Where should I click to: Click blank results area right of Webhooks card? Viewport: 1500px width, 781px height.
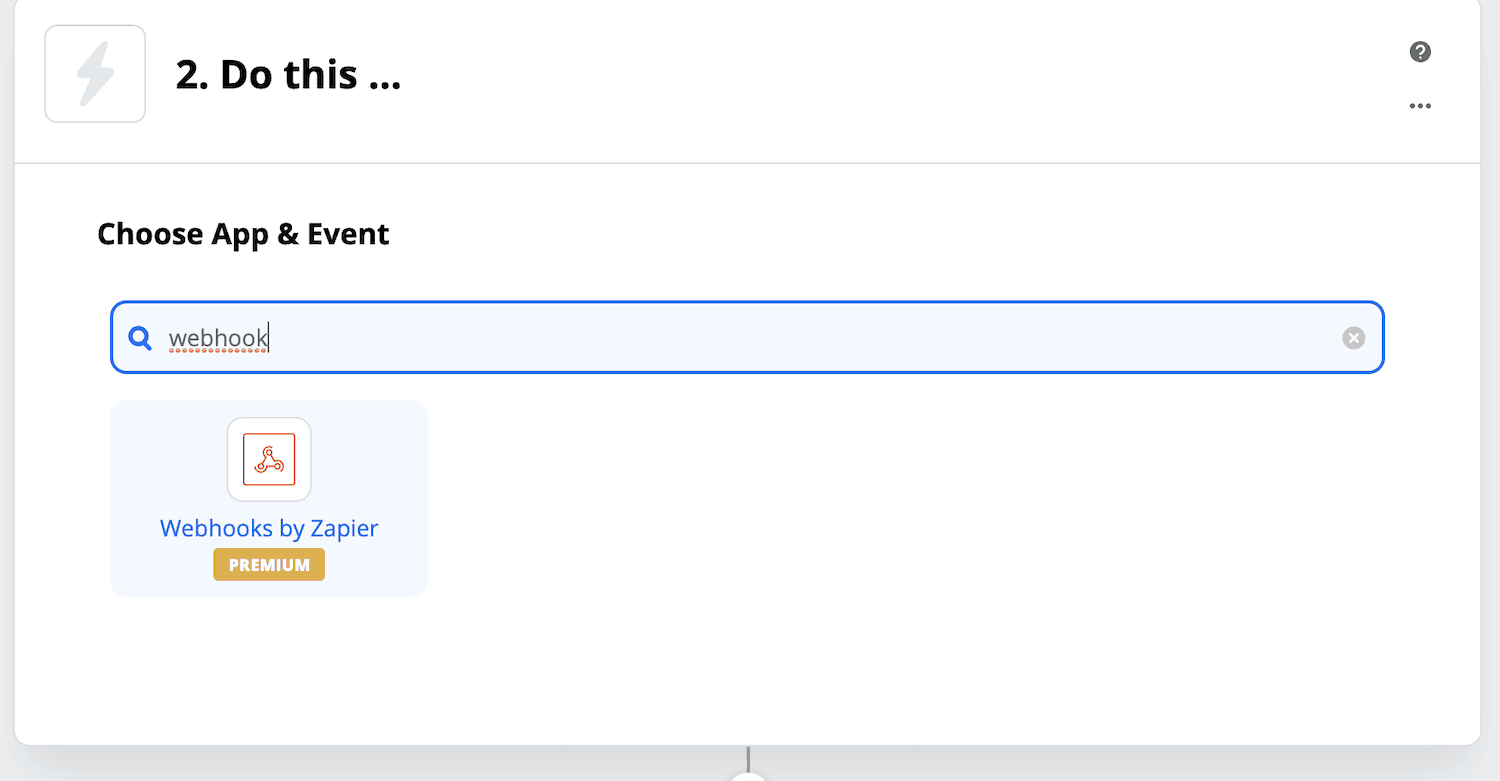pos(900,498)
